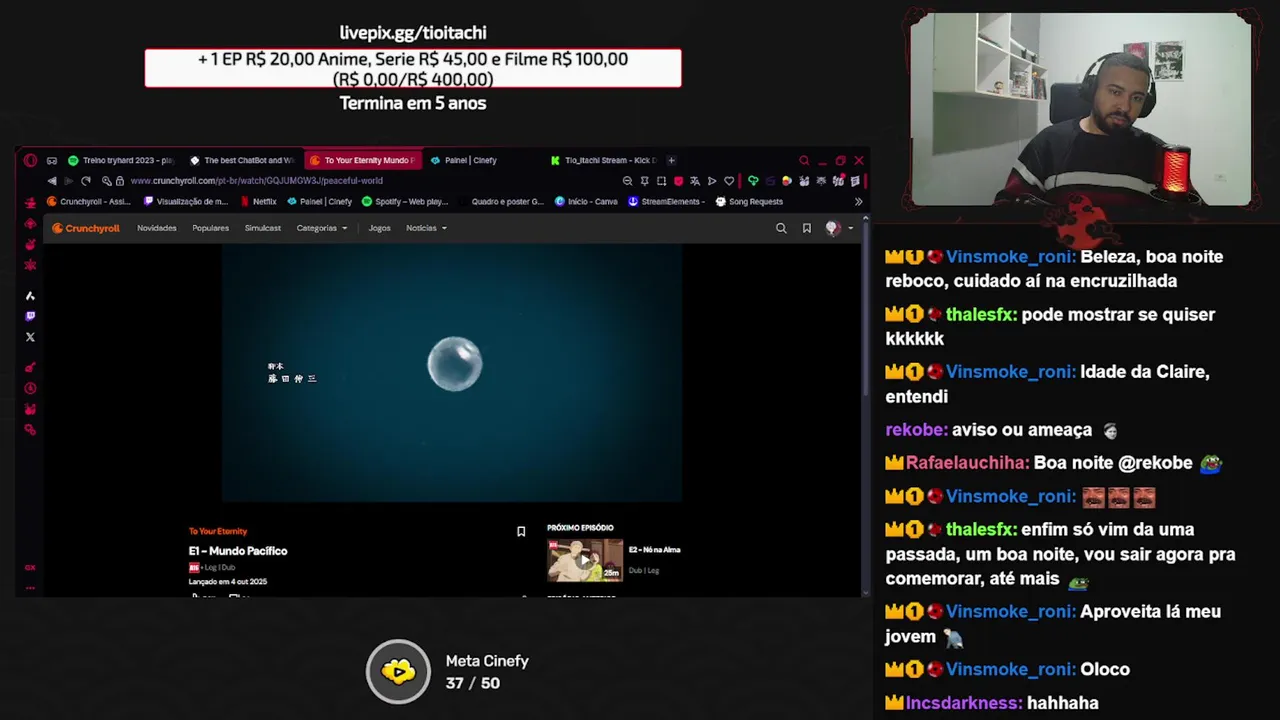The image size is (1280, 720).
Task: Play next episode thumbnail E2 - Nó na Alma
Action: click(585, 560)
